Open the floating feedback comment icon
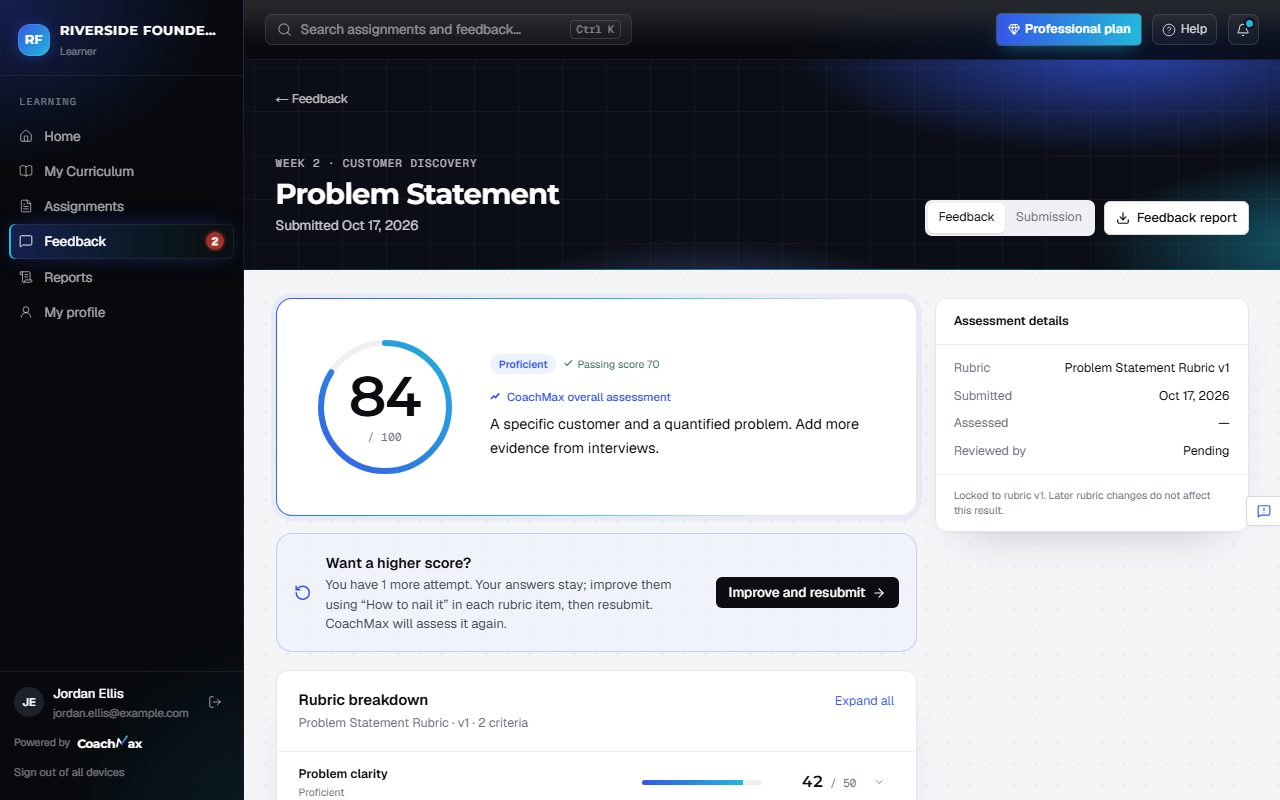This screenshot has width=1280, height=800. pyautogui.click(x=1263, y=511)
